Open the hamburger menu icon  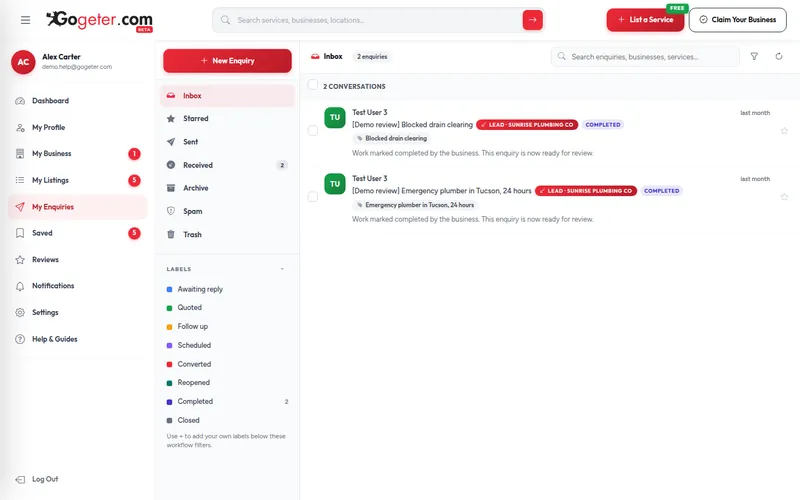pyautogui.click(x=26, y=20)
